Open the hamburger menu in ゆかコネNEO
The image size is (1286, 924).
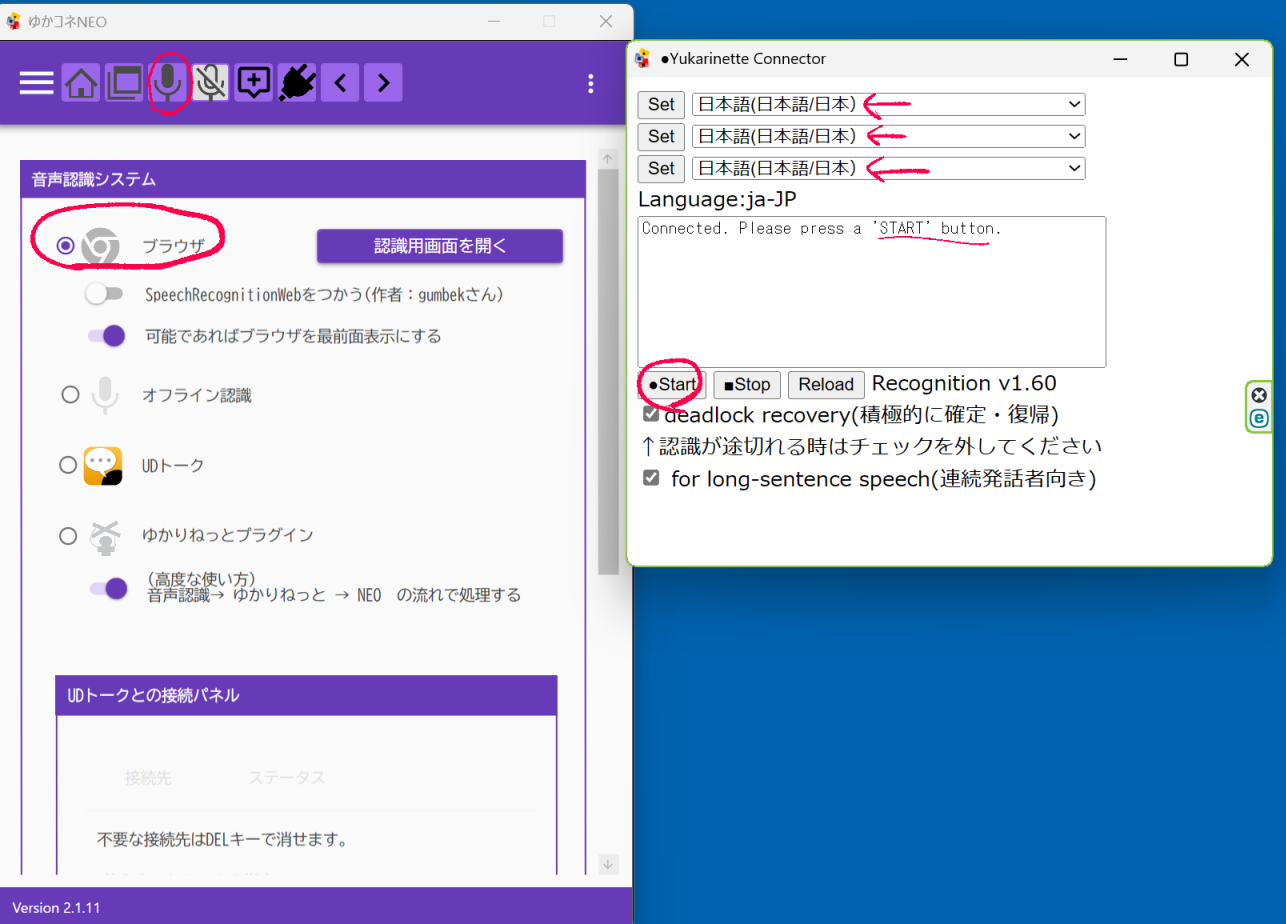[x=37, y=83]
